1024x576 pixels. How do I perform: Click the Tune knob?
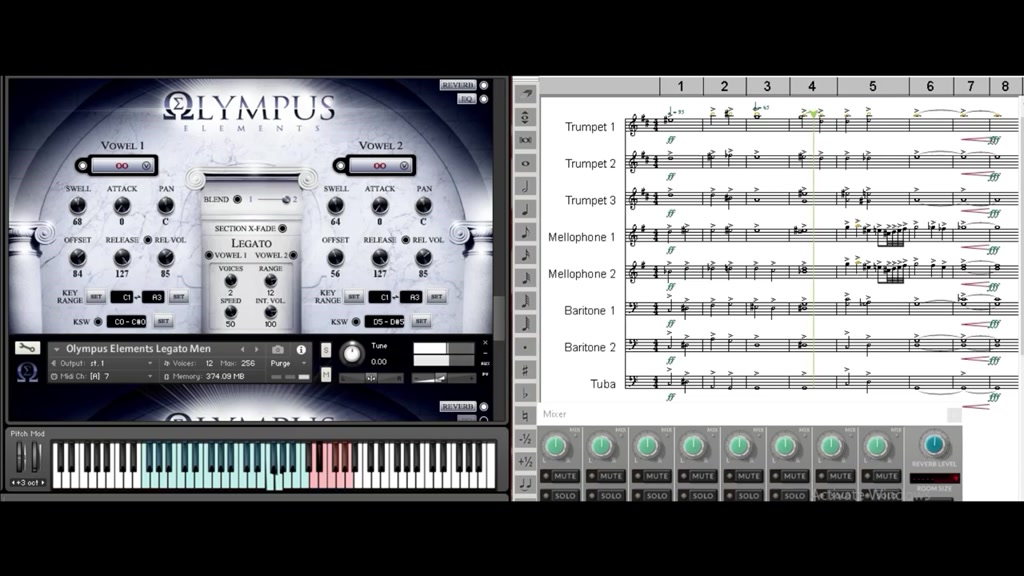tap(352, 353)
